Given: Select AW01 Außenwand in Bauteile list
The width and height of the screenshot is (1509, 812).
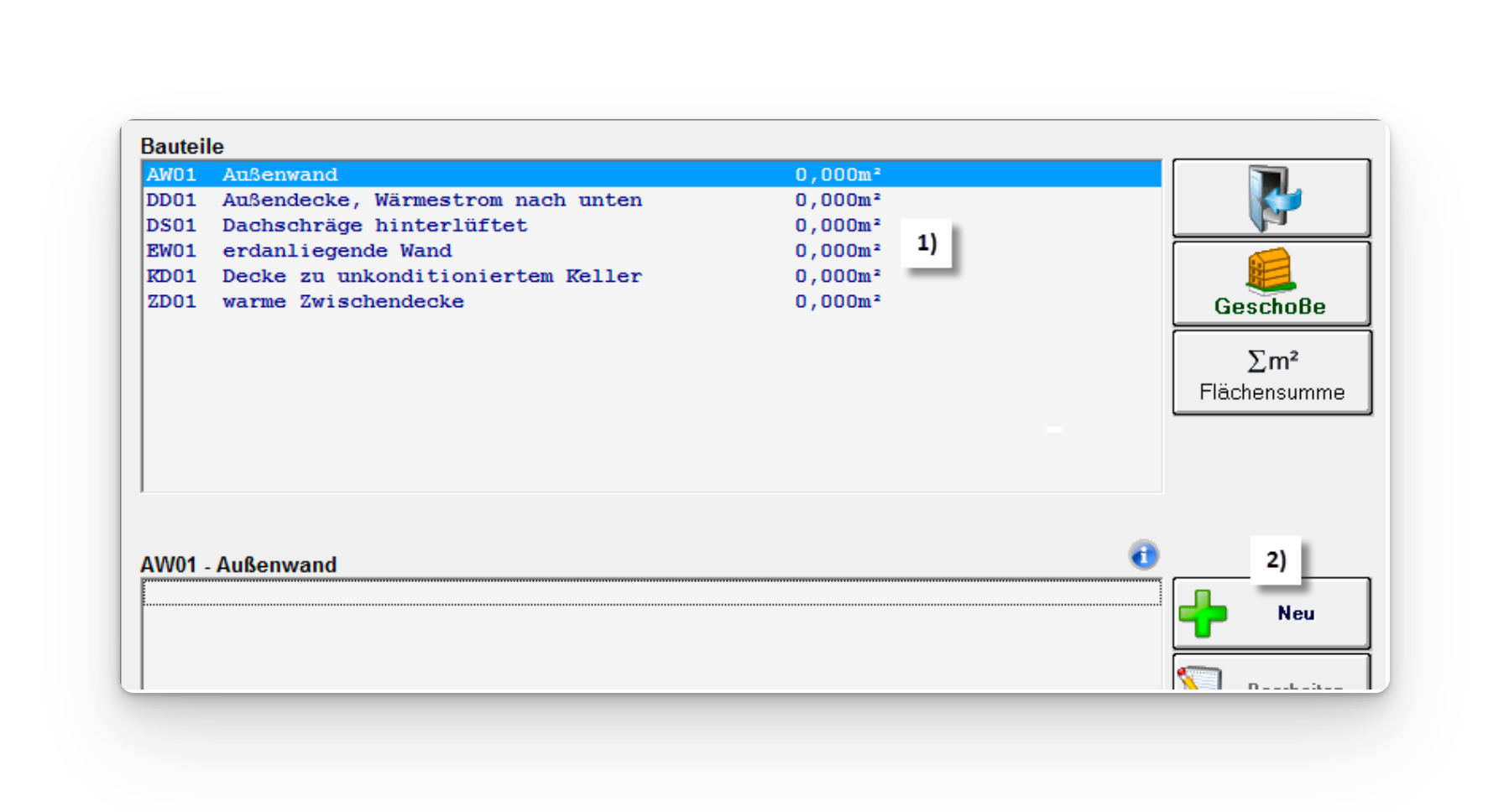Looking at the screenshot, I should tap(652, 174).
